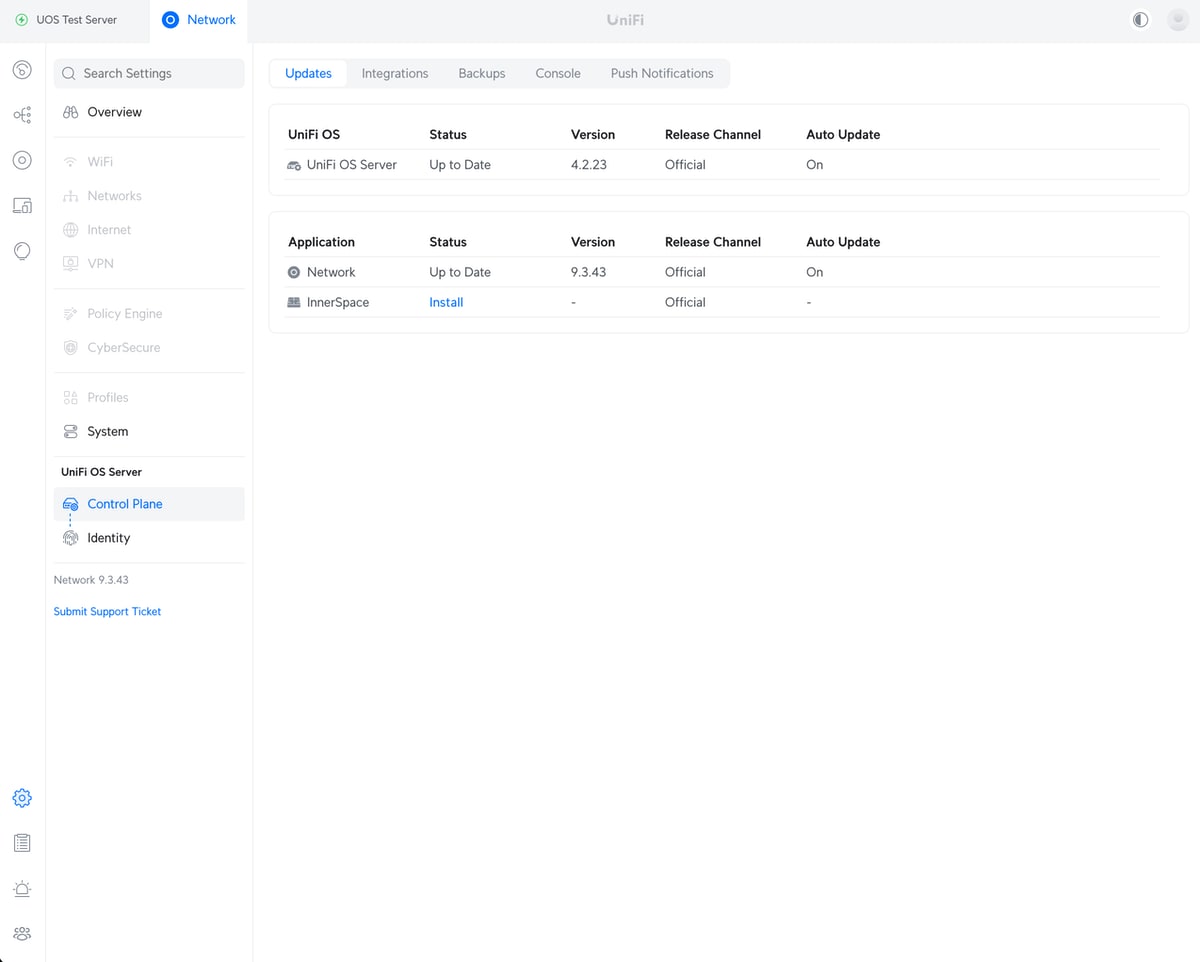The height and width of the screenshot is (962, 1200).
Task: Click Install link for InnerSpace
Action: tap(446, 302)
